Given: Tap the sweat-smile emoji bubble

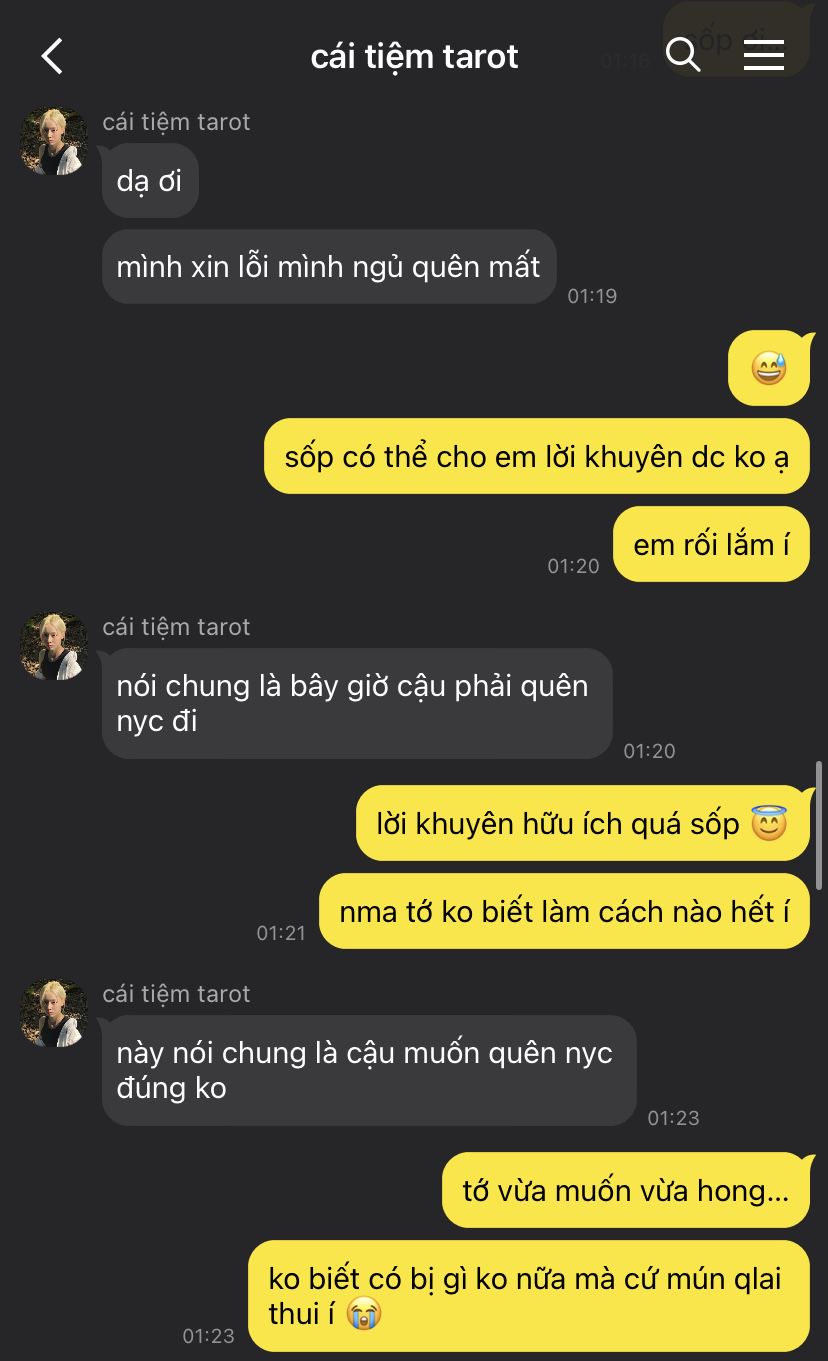Looking at the screenshot, I should 768,369.
